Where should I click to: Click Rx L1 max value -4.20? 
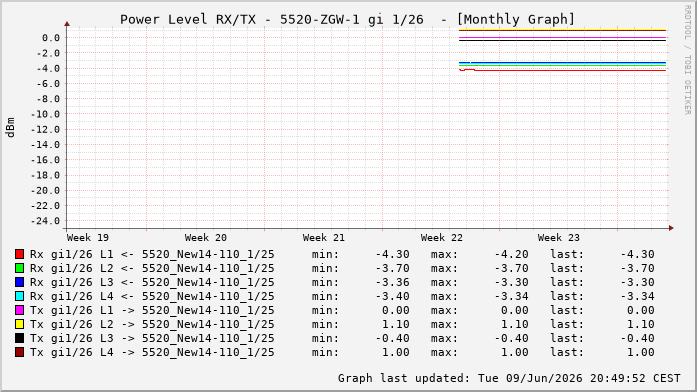pos(511,254)
